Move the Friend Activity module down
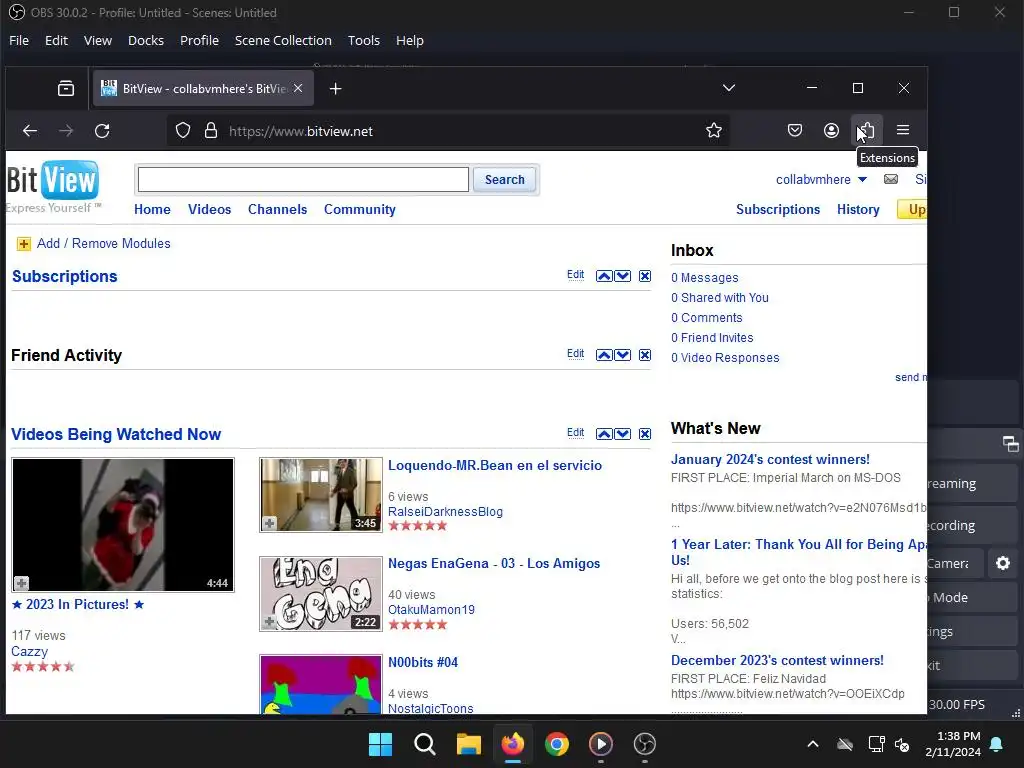The width and height of the screenshot is (1024, 768). (x=623, y=355)
